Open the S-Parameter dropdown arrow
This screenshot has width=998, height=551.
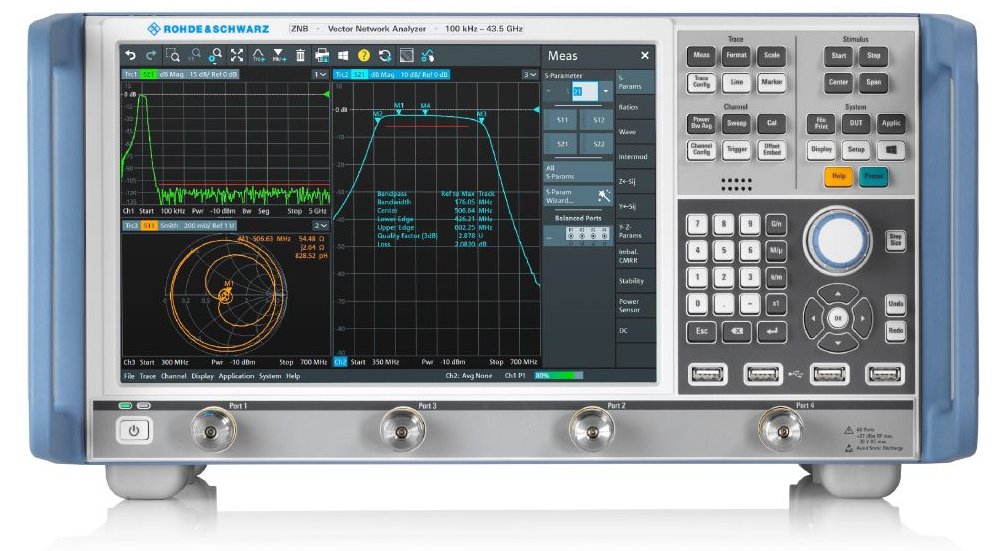[605, 92]
